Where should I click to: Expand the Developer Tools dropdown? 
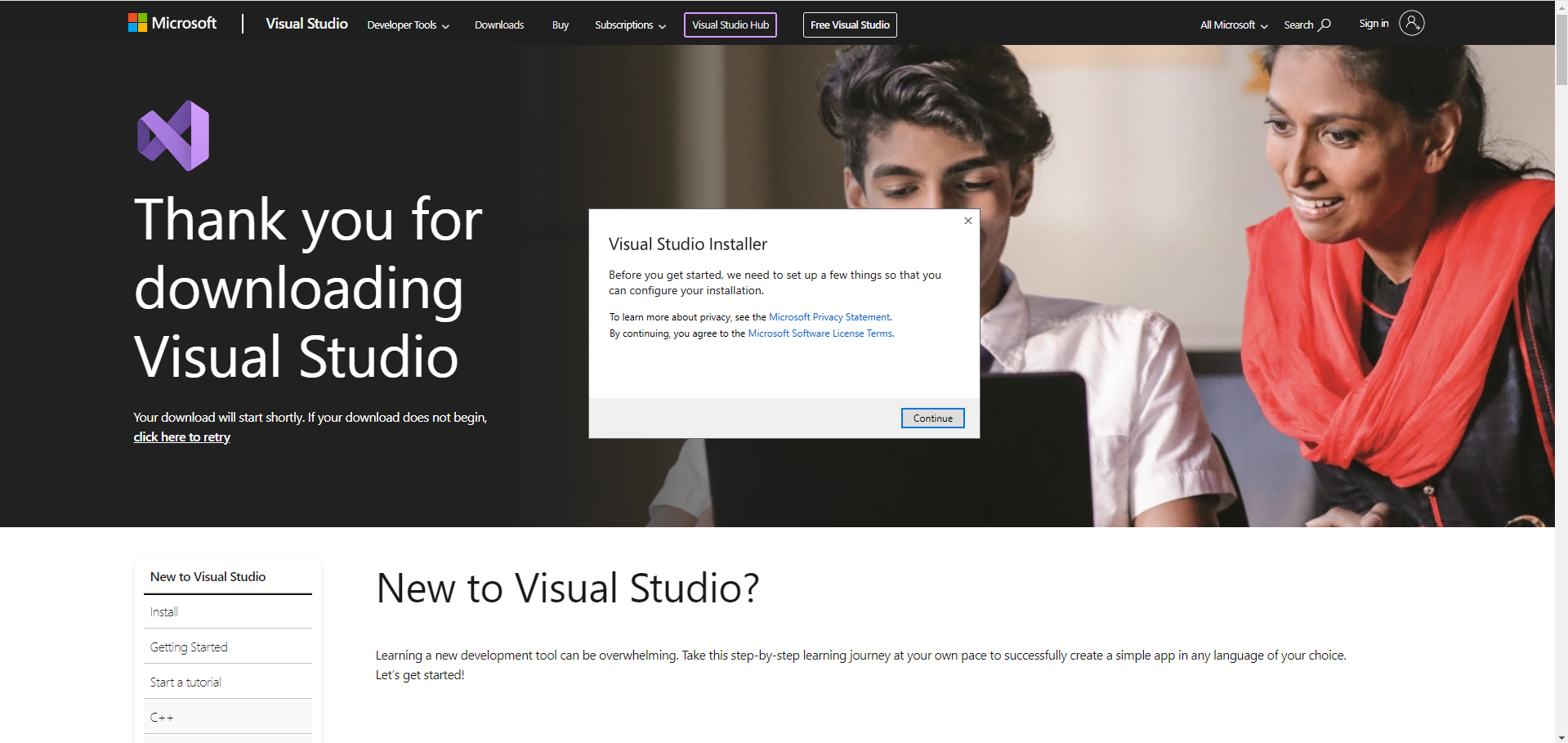(408, 25)
